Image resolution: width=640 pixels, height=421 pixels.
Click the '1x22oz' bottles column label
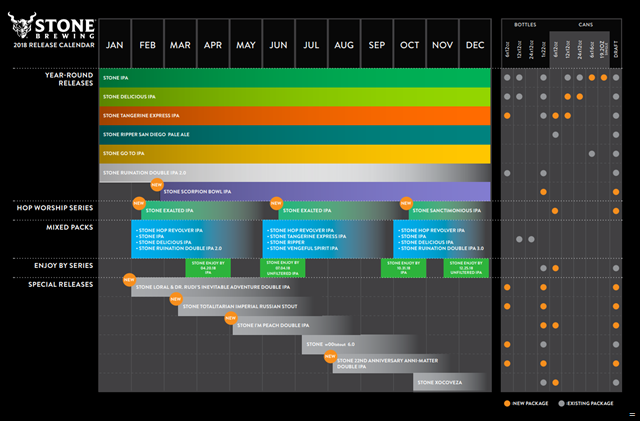coord(543,49)
